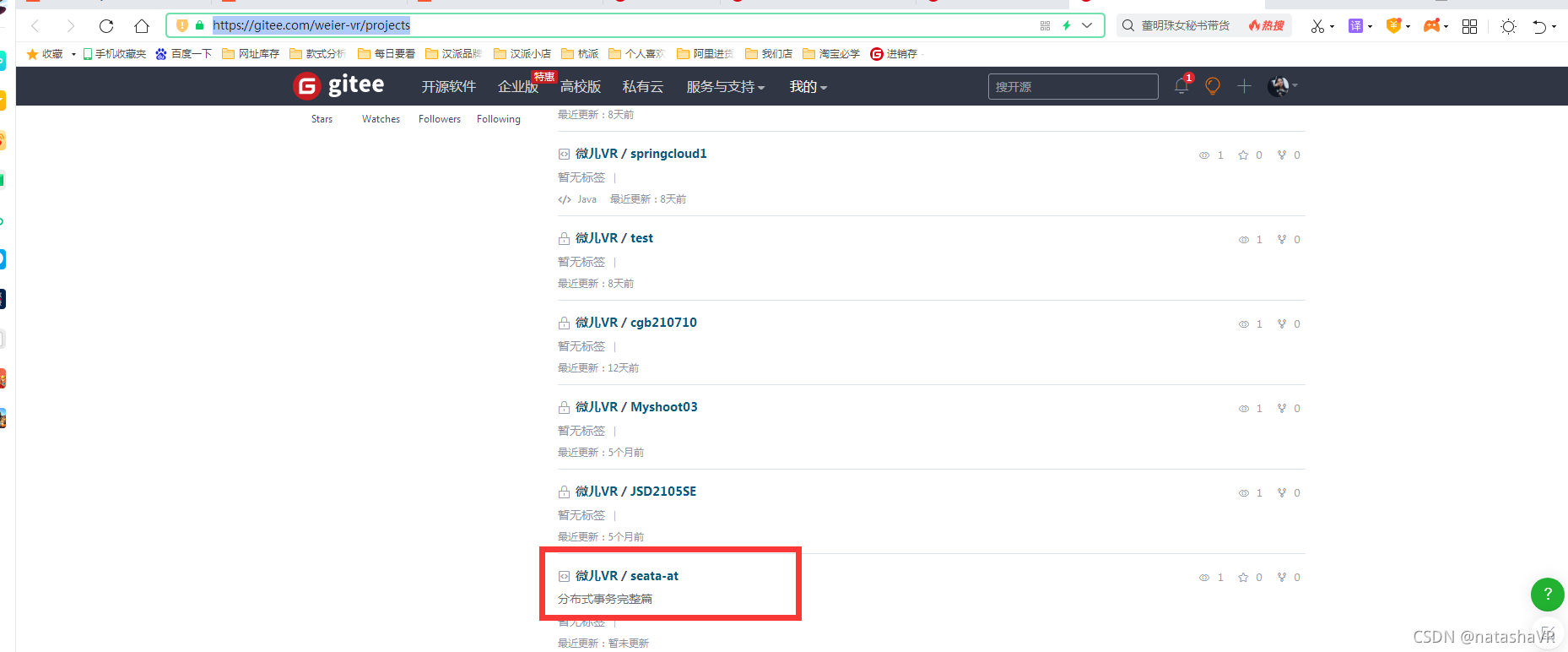Open the 百度一下 bookmark
The image size is (1568, 652).
(183, 54)
